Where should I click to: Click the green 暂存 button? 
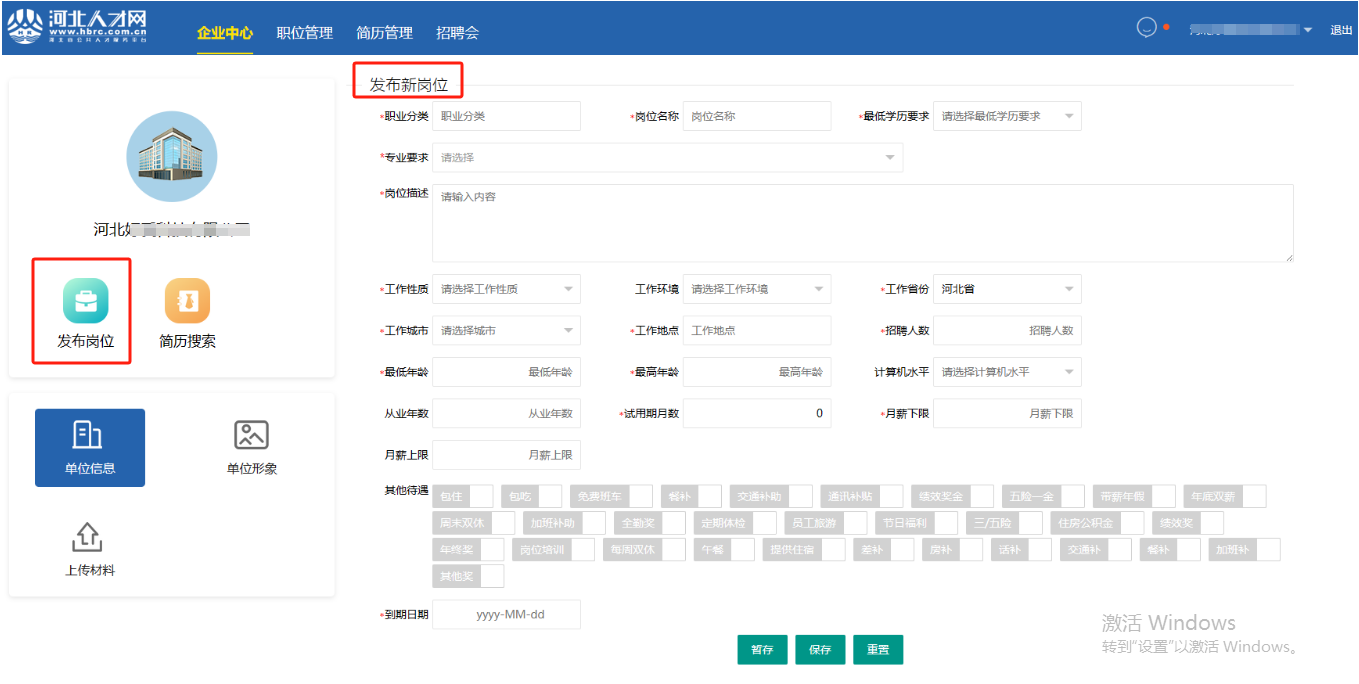[762, 650]
